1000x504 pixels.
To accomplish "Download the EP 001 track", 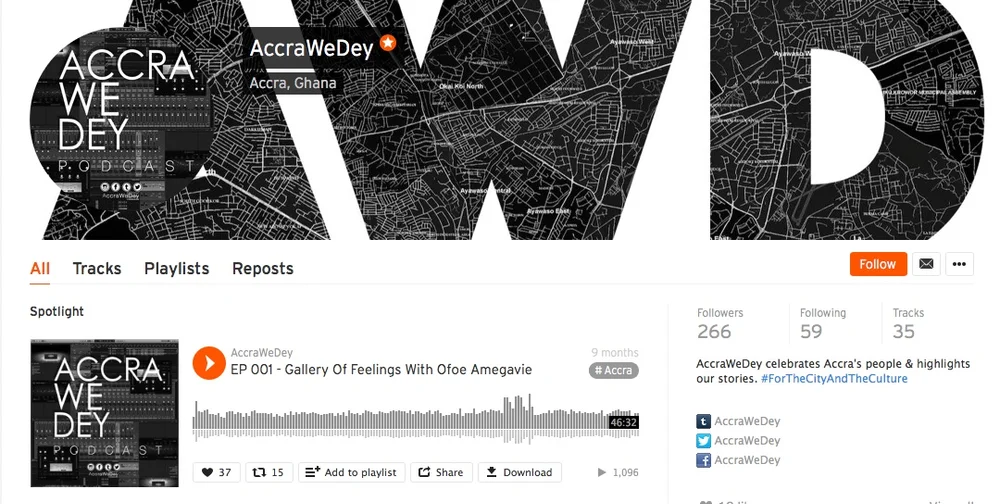I will pos(520,472).
